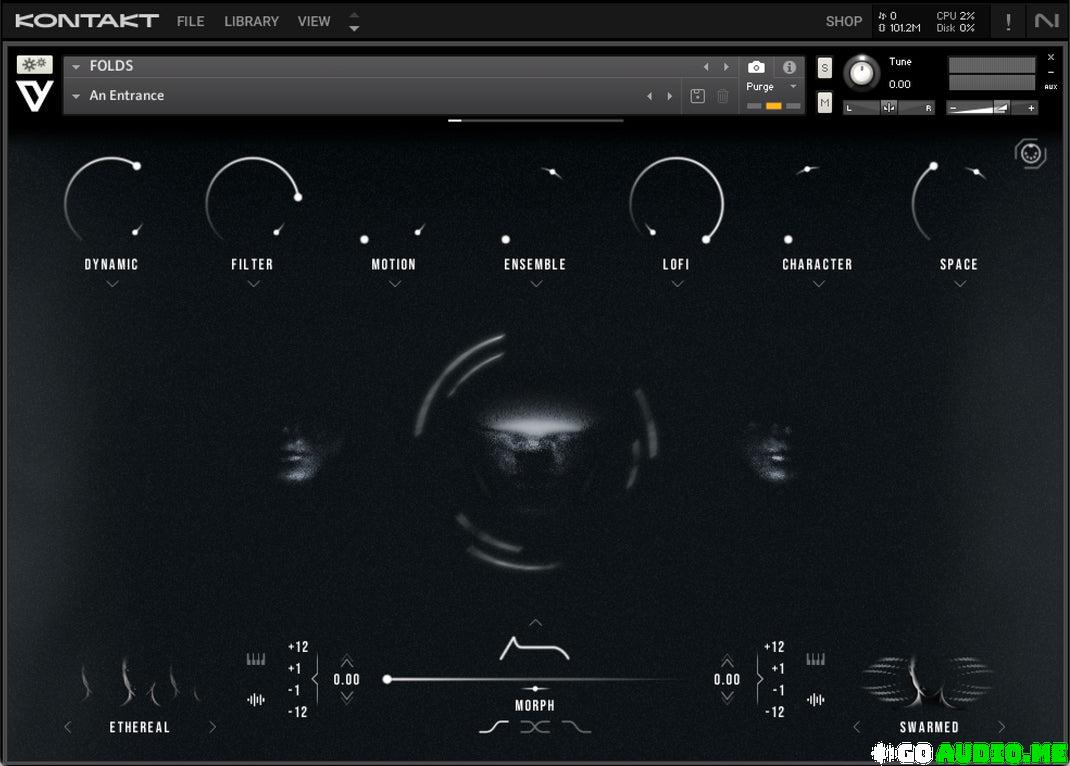Click the save snapshot disk icon
The image size is (1070, 766).
[x=697, y=96]
